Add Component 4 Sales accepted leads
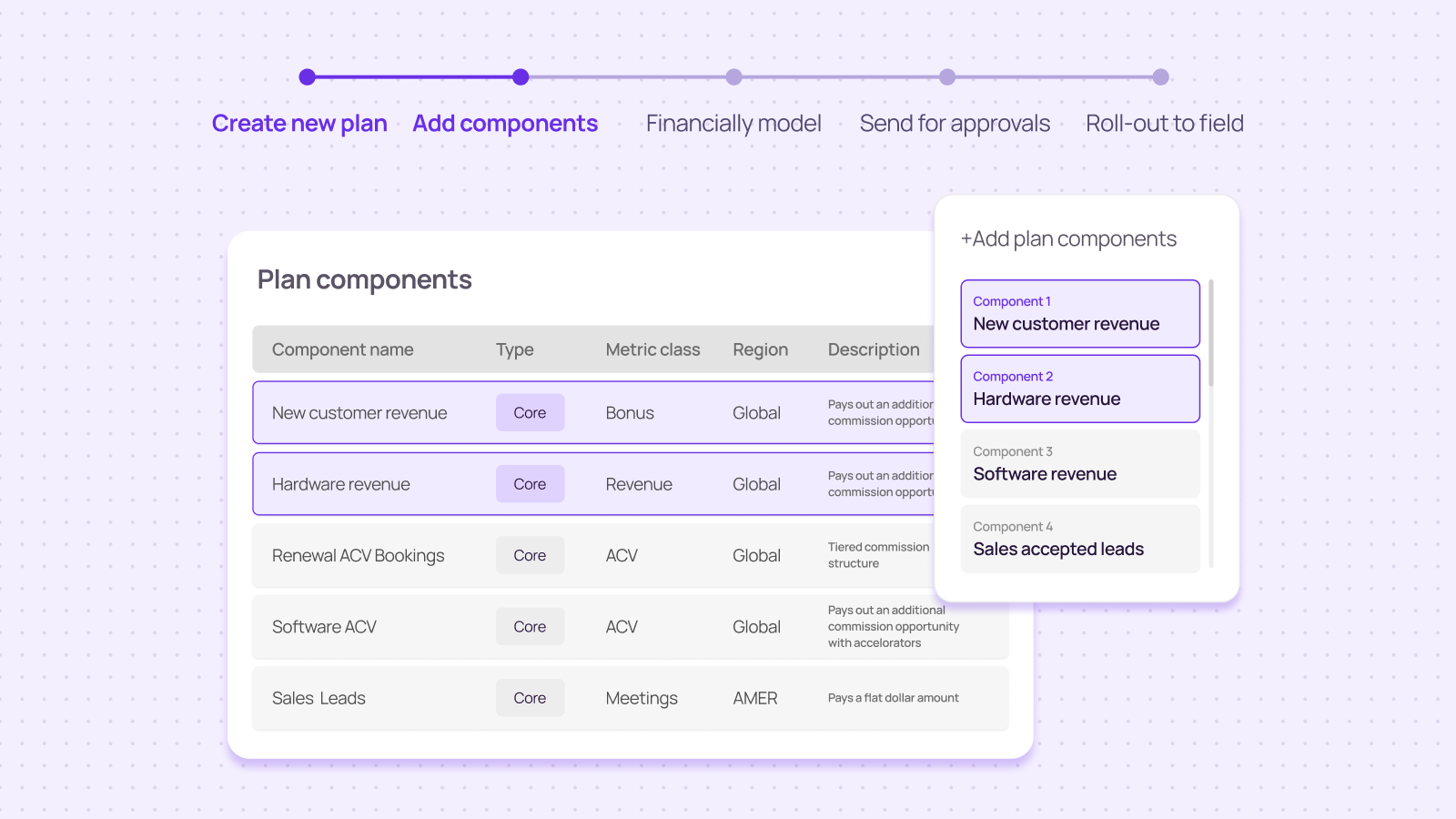 [x=1080, y=539]
